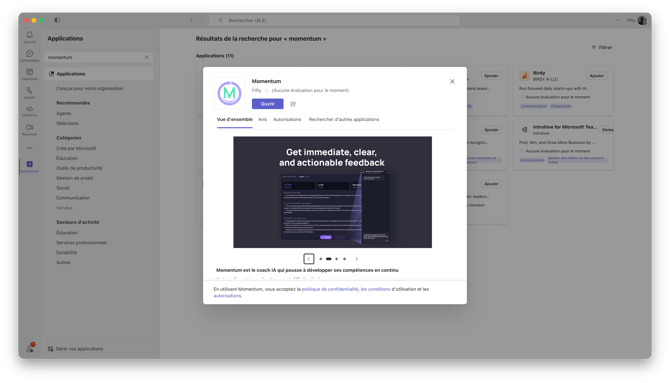
Task: Open the Réunions camera icon
Action: [x=29, y=127]
